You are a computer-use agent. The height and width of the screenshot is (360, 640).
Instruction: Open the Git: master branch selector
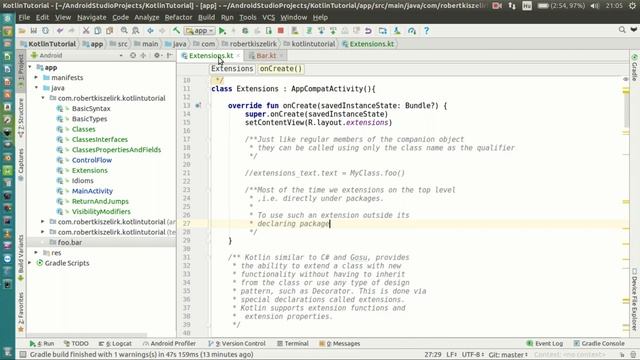coord(508,354)
